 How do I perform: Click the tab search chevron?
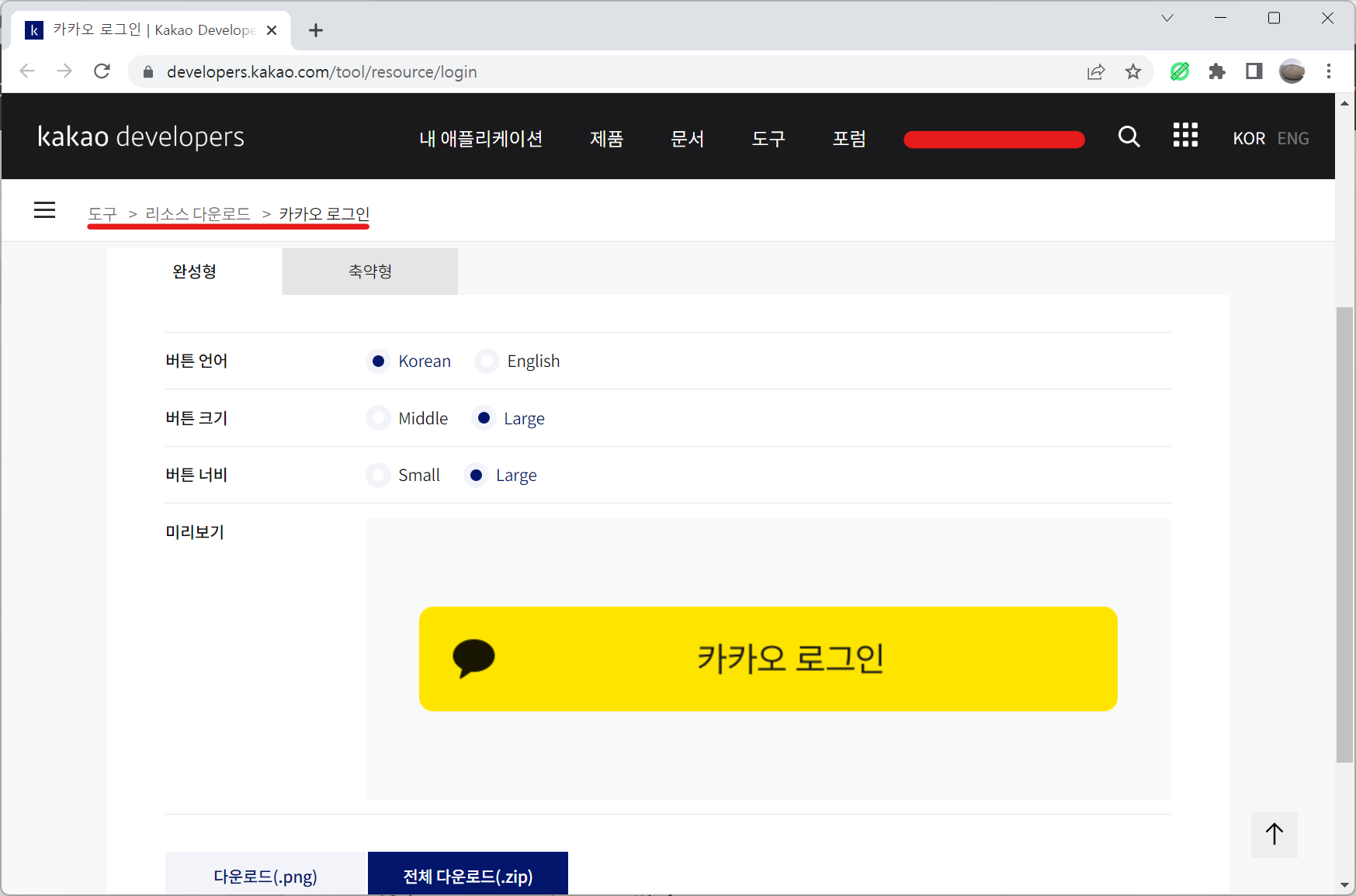(x=1167, y=18)
